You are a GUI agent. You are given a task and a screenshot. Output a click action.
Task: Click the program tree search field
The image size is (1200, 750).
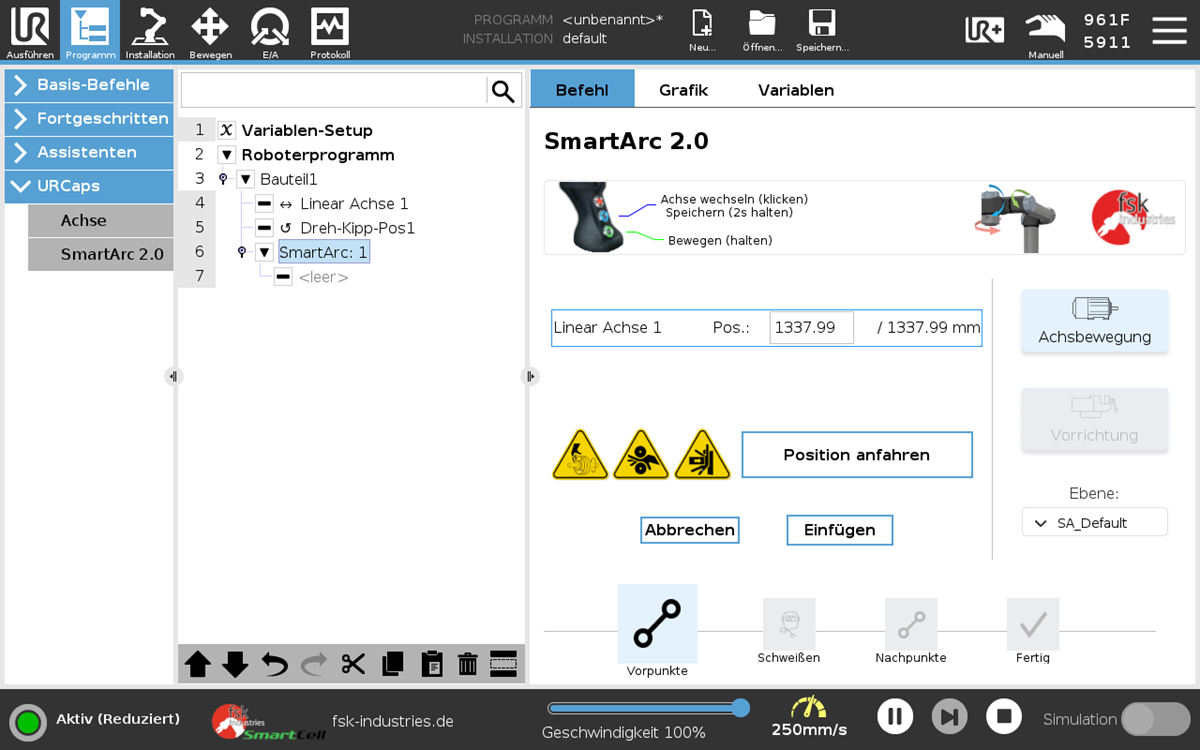[x=334, y=91]
